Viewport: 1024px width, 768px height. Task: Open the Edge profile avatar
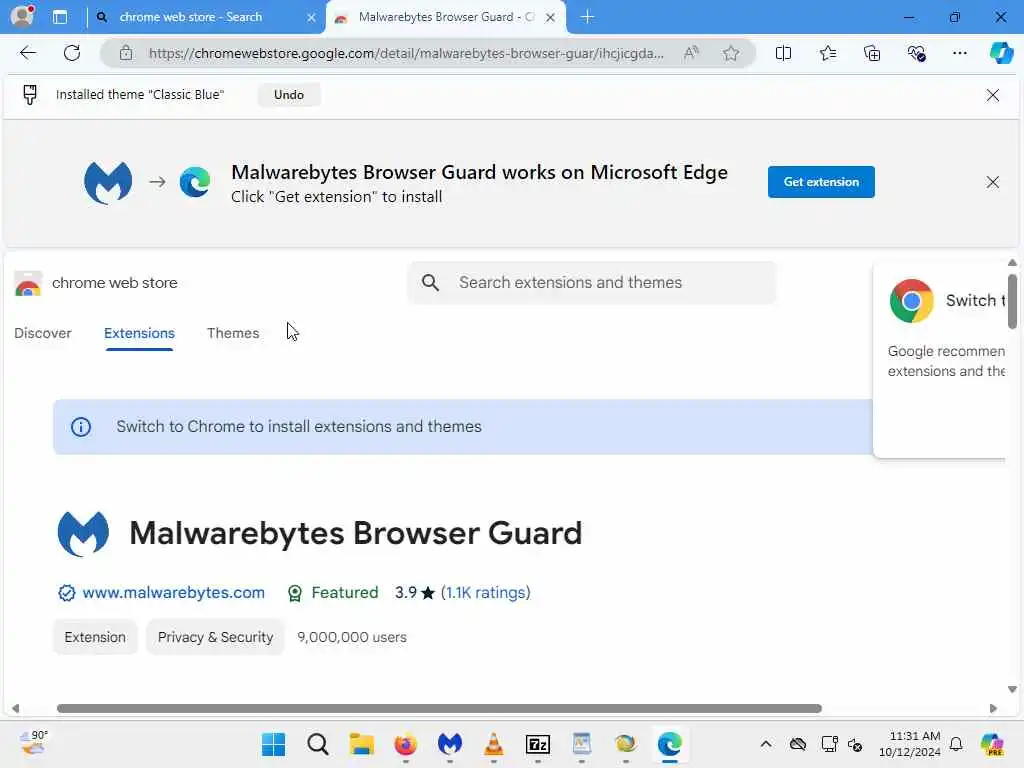click(22, 16)
